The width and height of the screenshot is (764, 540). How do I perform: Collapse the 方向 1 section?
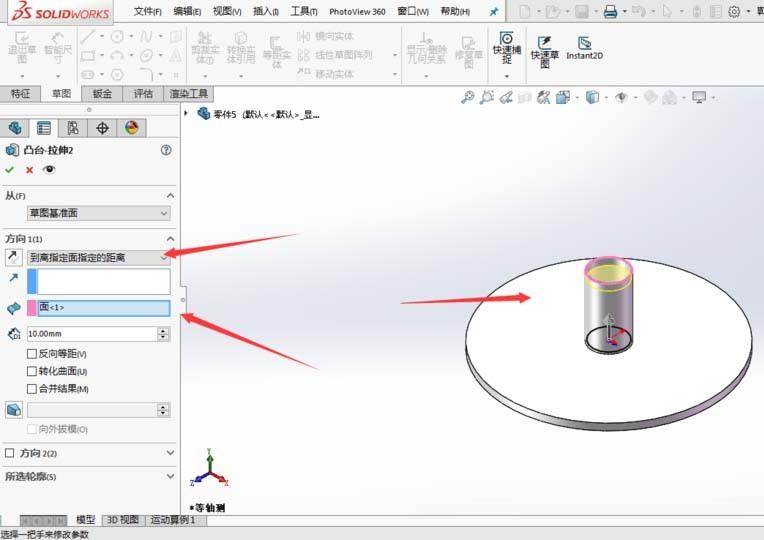(170, 238)
